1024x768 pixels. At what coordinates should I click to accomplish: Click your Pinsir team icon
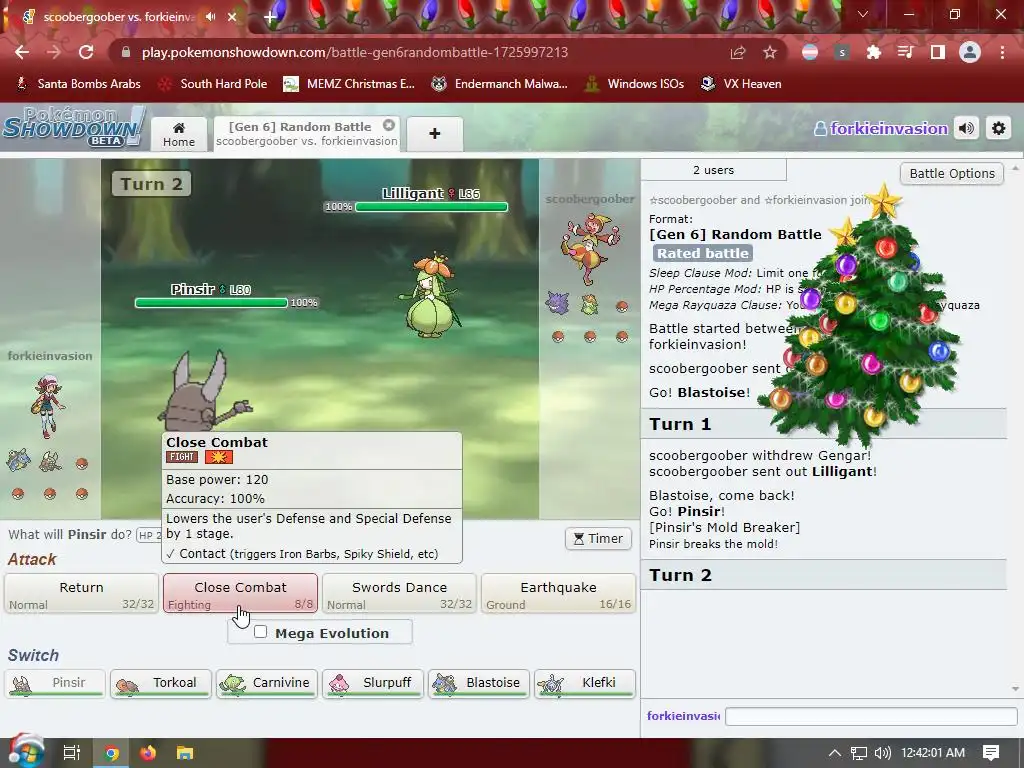[x=50, y=462]
